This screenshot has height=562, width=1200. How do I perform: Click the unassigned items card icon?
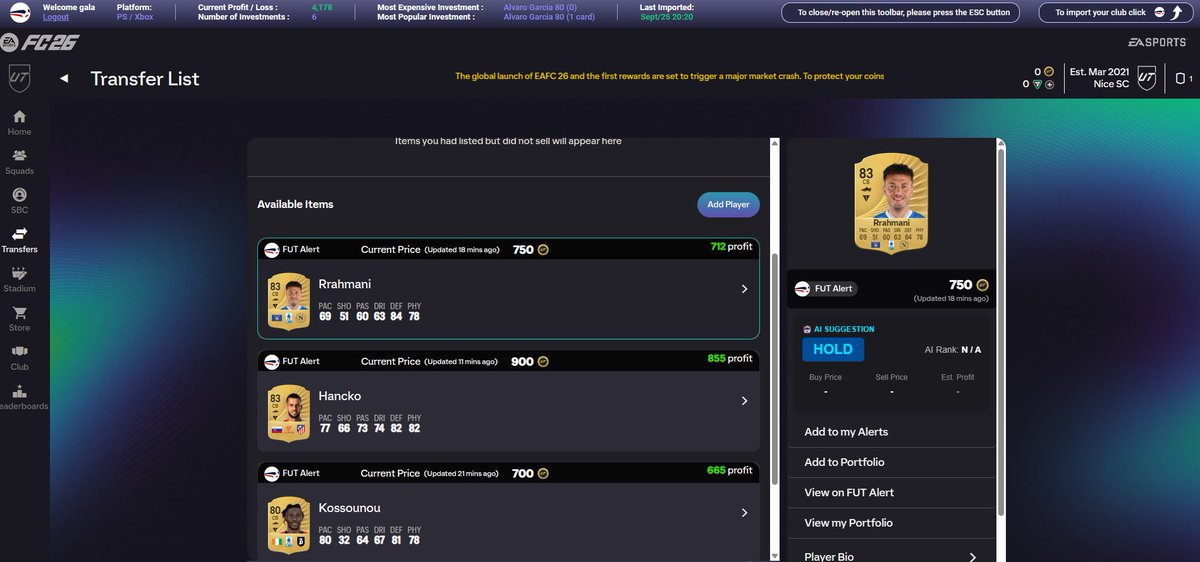point(1180,78)
